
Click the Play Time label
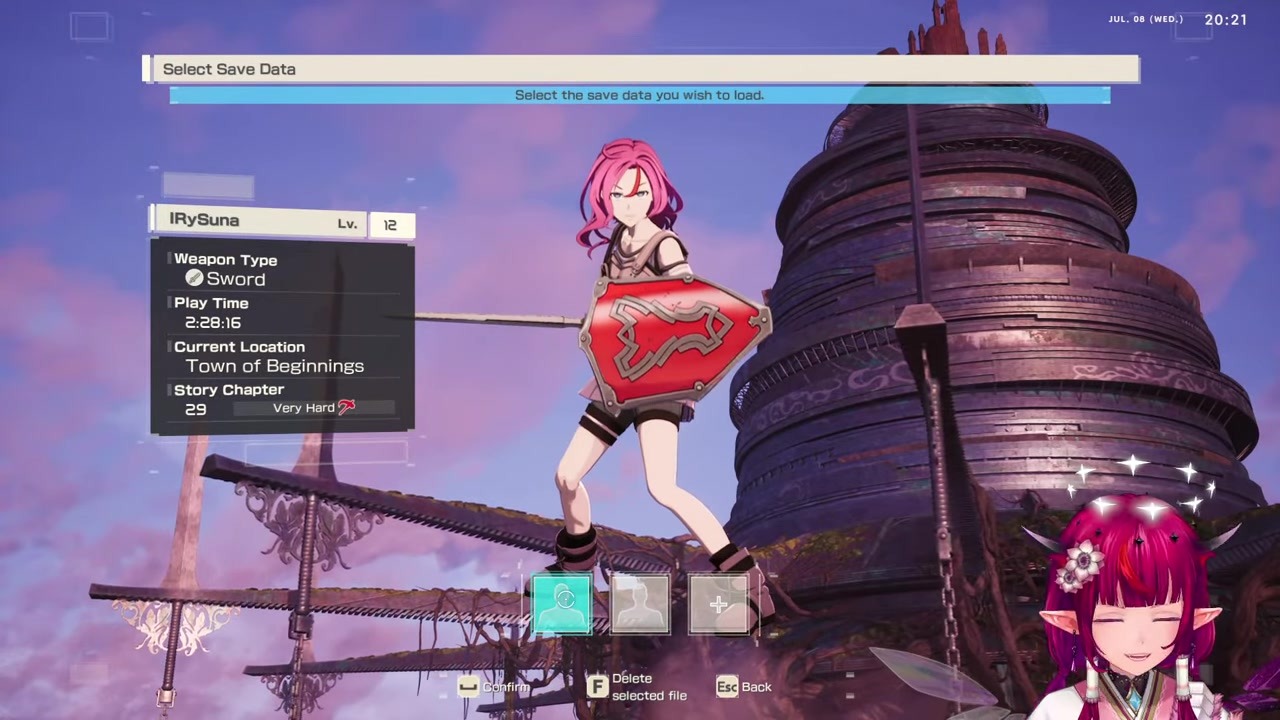click(x=211, y=303)
